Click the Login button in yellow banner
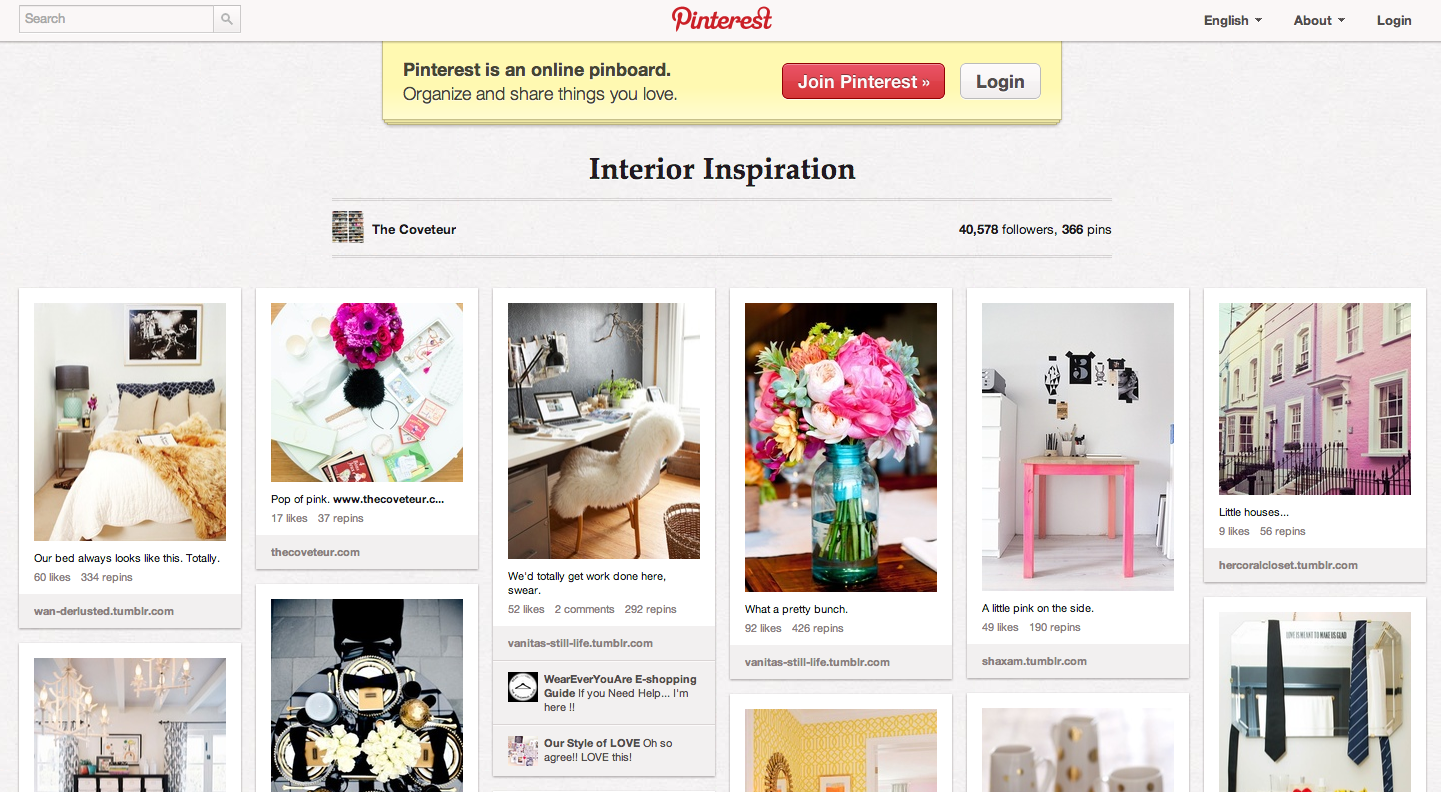The image size is (1441, 792). pos(1000,82)
